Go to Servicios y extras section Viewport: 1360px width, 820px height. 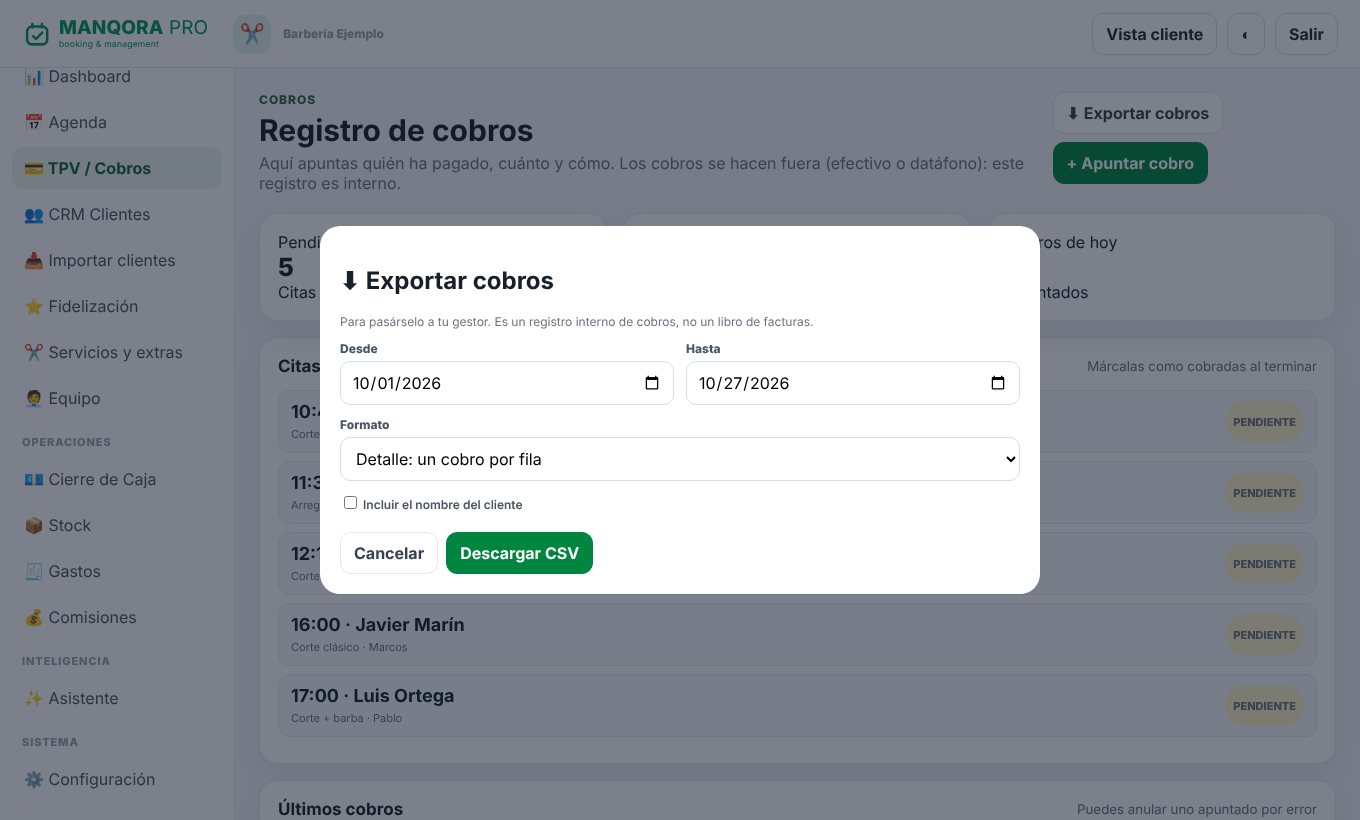tap(117, 353)
